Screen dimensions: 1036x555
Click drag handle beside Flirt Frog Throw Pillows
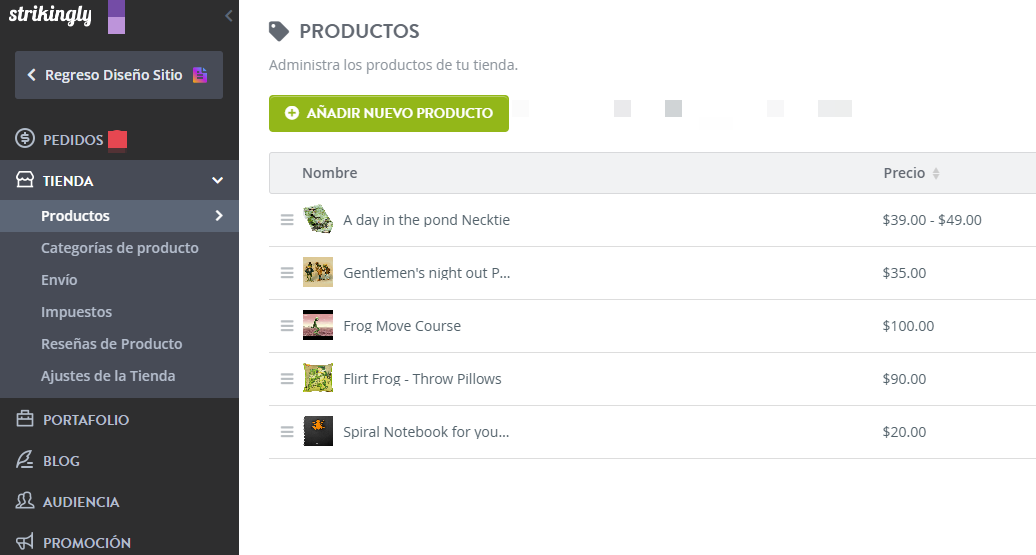(287, 379)
